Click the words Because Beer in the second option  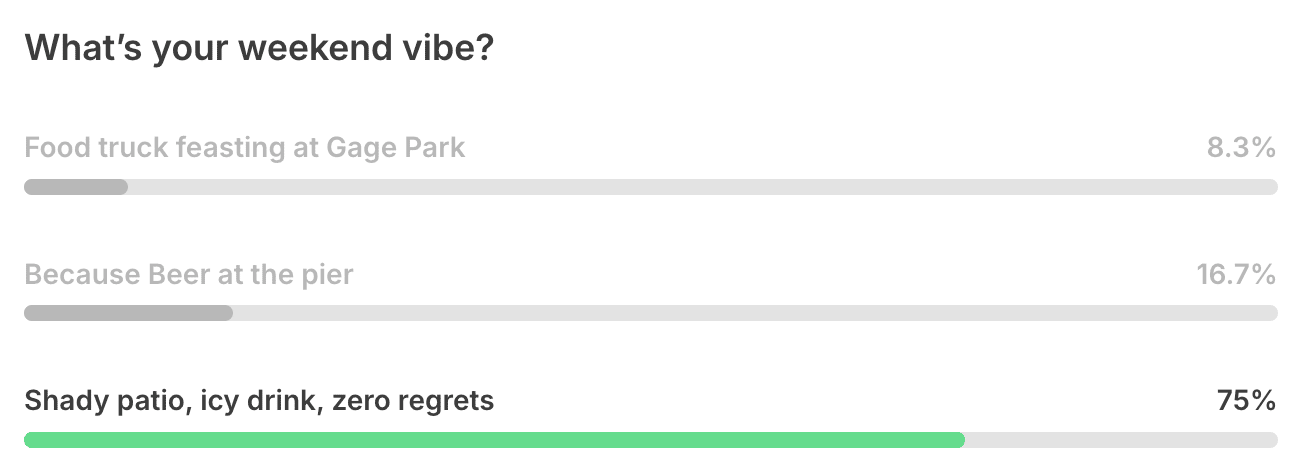118,275
